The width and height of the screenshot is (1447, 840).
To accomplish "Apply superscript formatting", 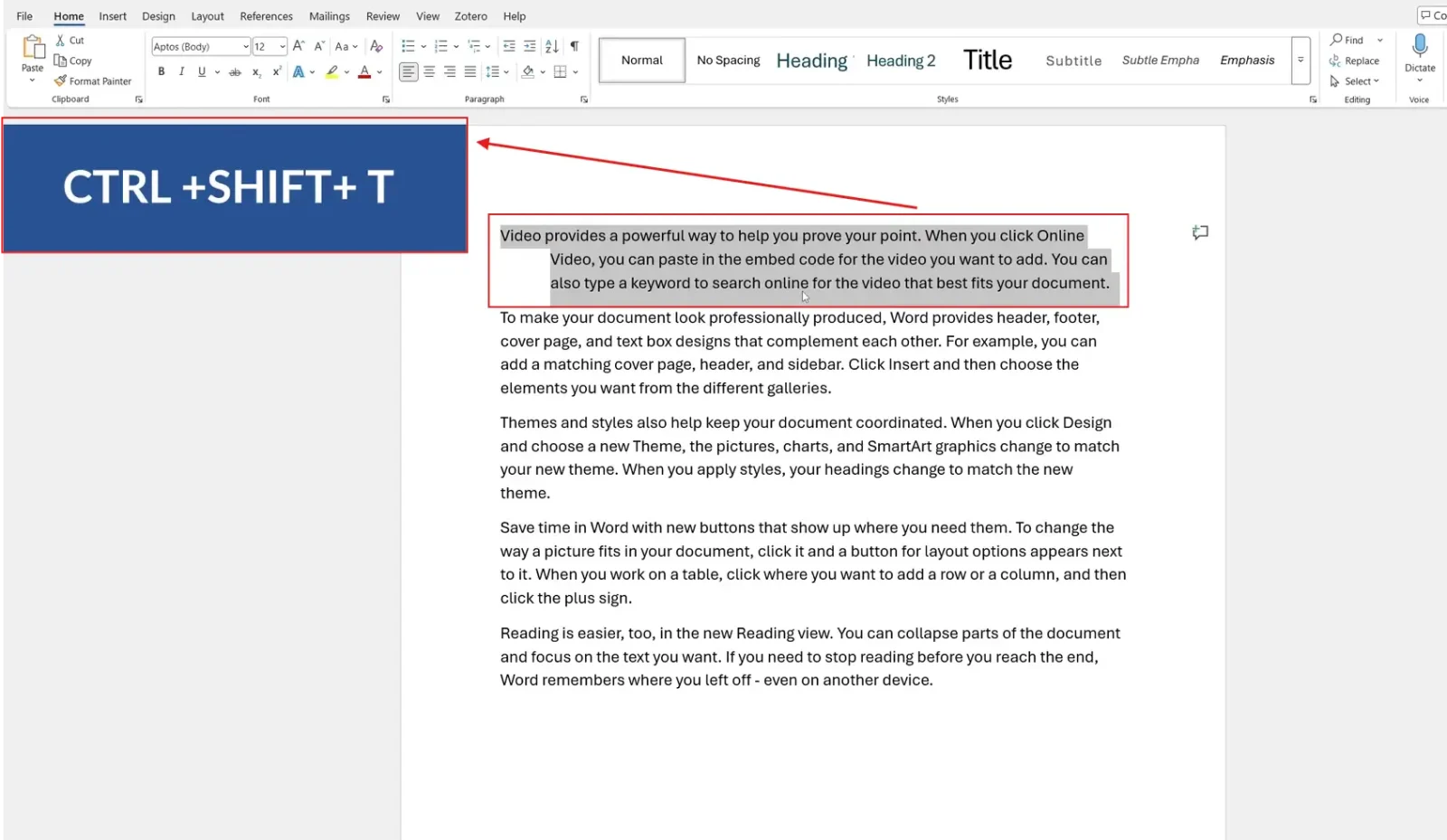I will point(277,71).
